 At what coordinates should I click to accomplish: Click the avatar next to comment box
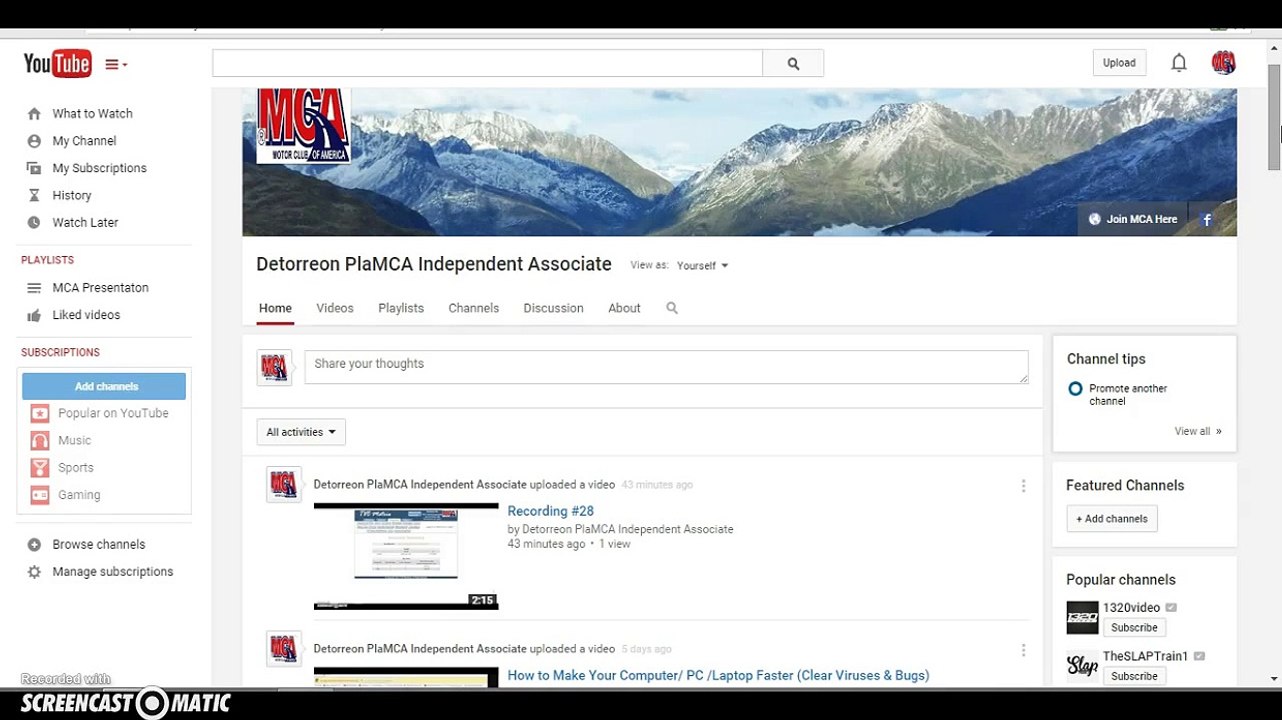tap(274, 367)
